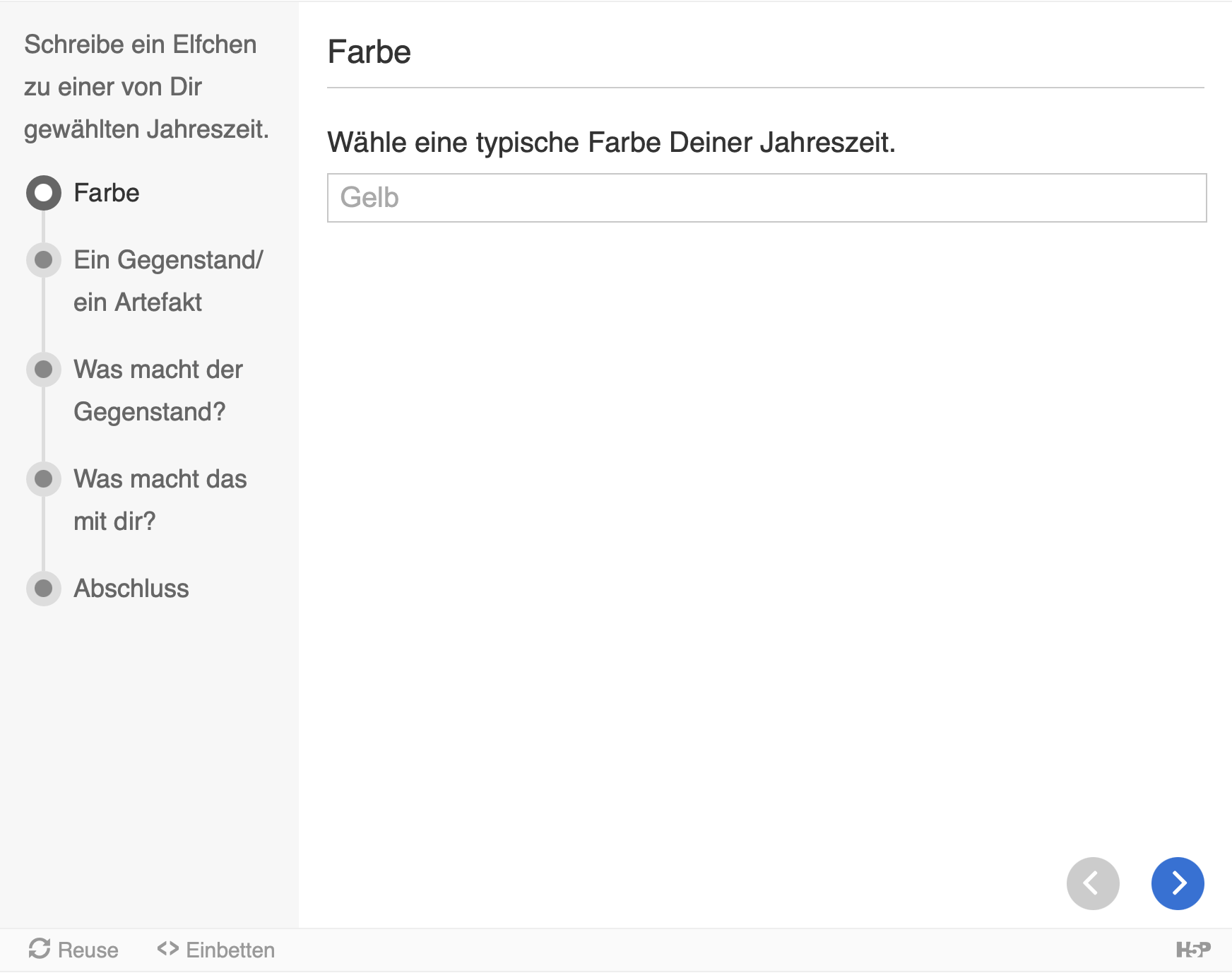Click the 'Ein Gegenstand/ ein Artefakt' step dot
The image size is (1232, 973).
(x=44, y=260)
